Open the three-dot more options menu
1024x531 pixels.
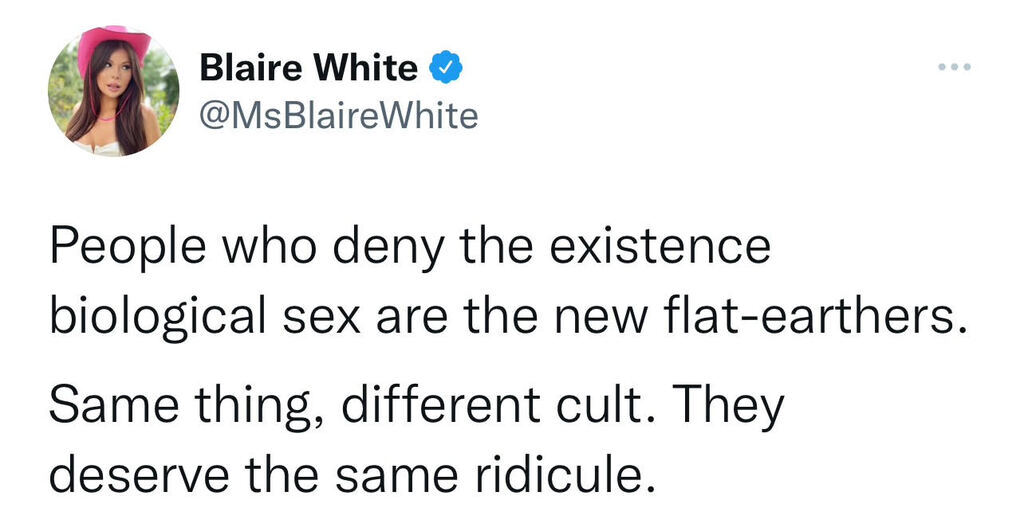(x=955, y=68)
